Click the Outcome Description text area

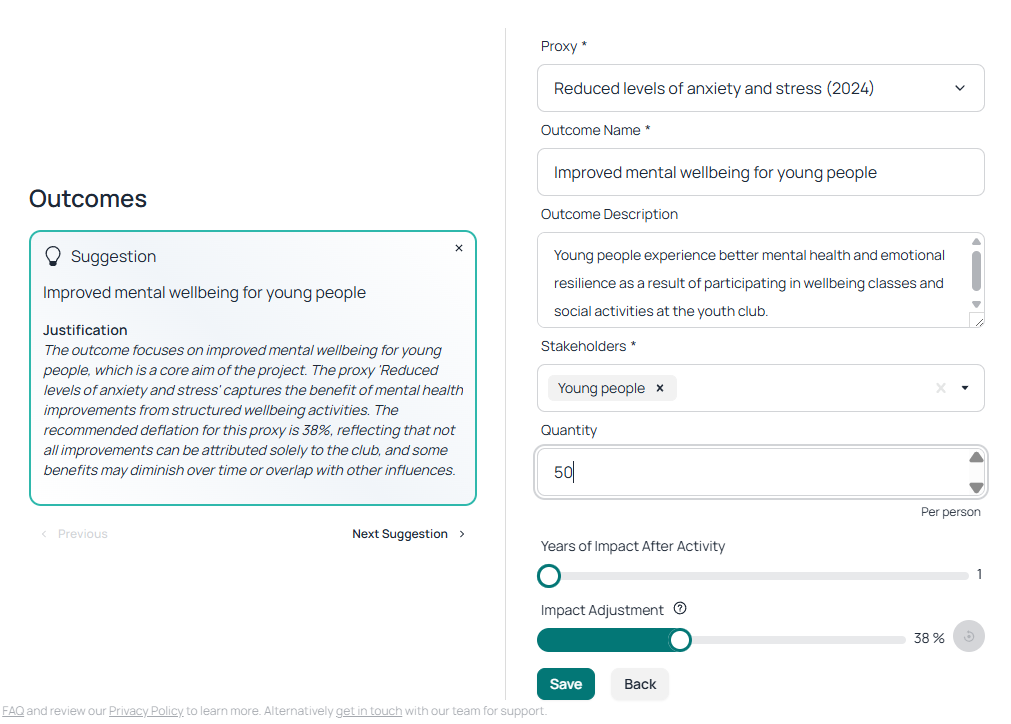tap(750, 282)
